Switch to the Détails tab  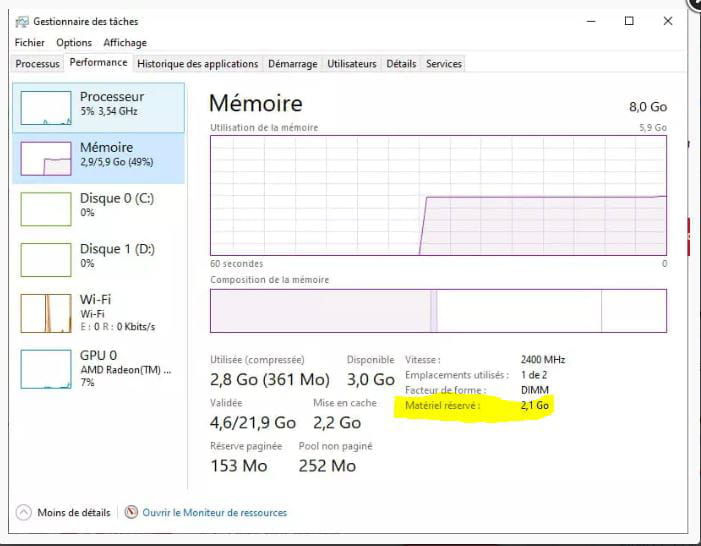[x=401, y=64]
